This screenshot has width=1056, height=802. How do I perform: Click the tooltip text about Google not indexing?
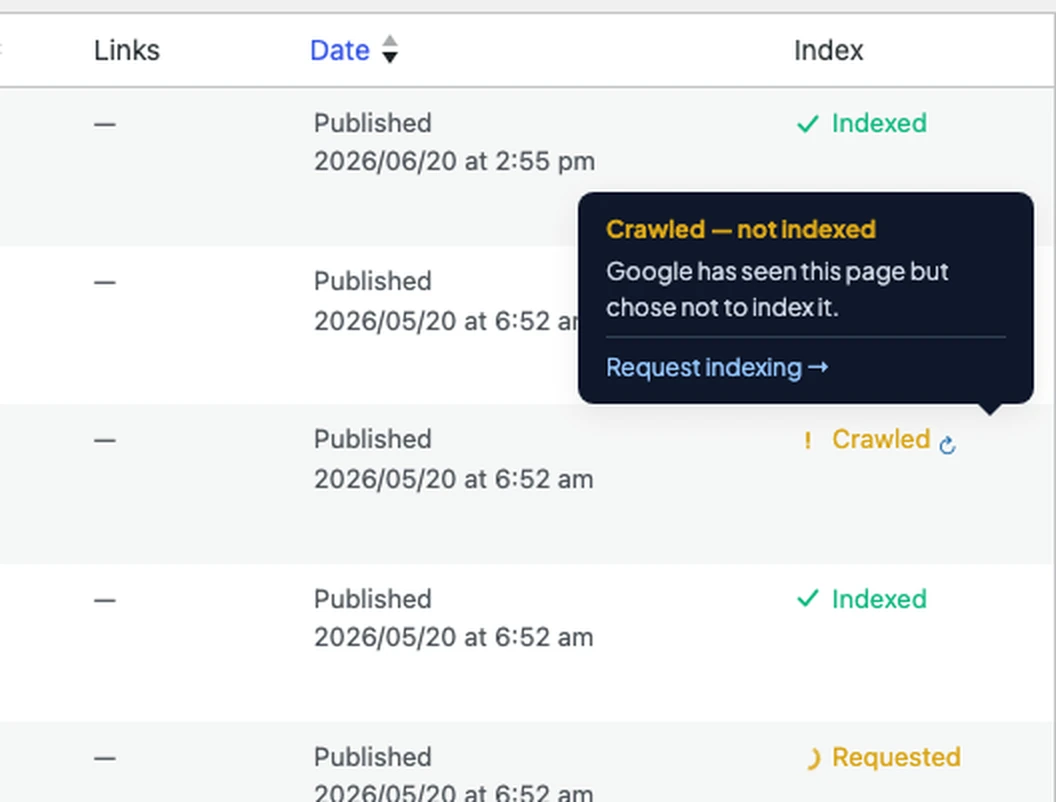pyautogui.click(x=777, y=290)
